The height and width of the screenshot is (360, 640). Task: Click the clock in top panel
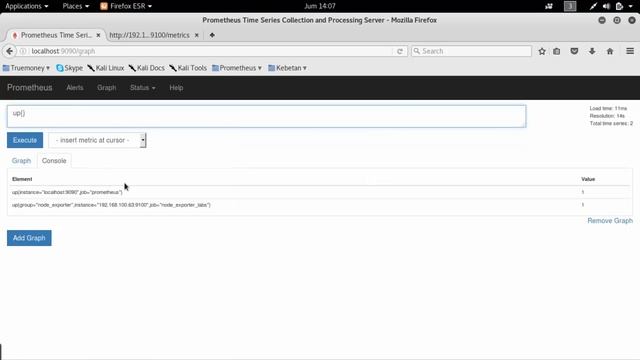pyautogui.click(x=320, y=6)
